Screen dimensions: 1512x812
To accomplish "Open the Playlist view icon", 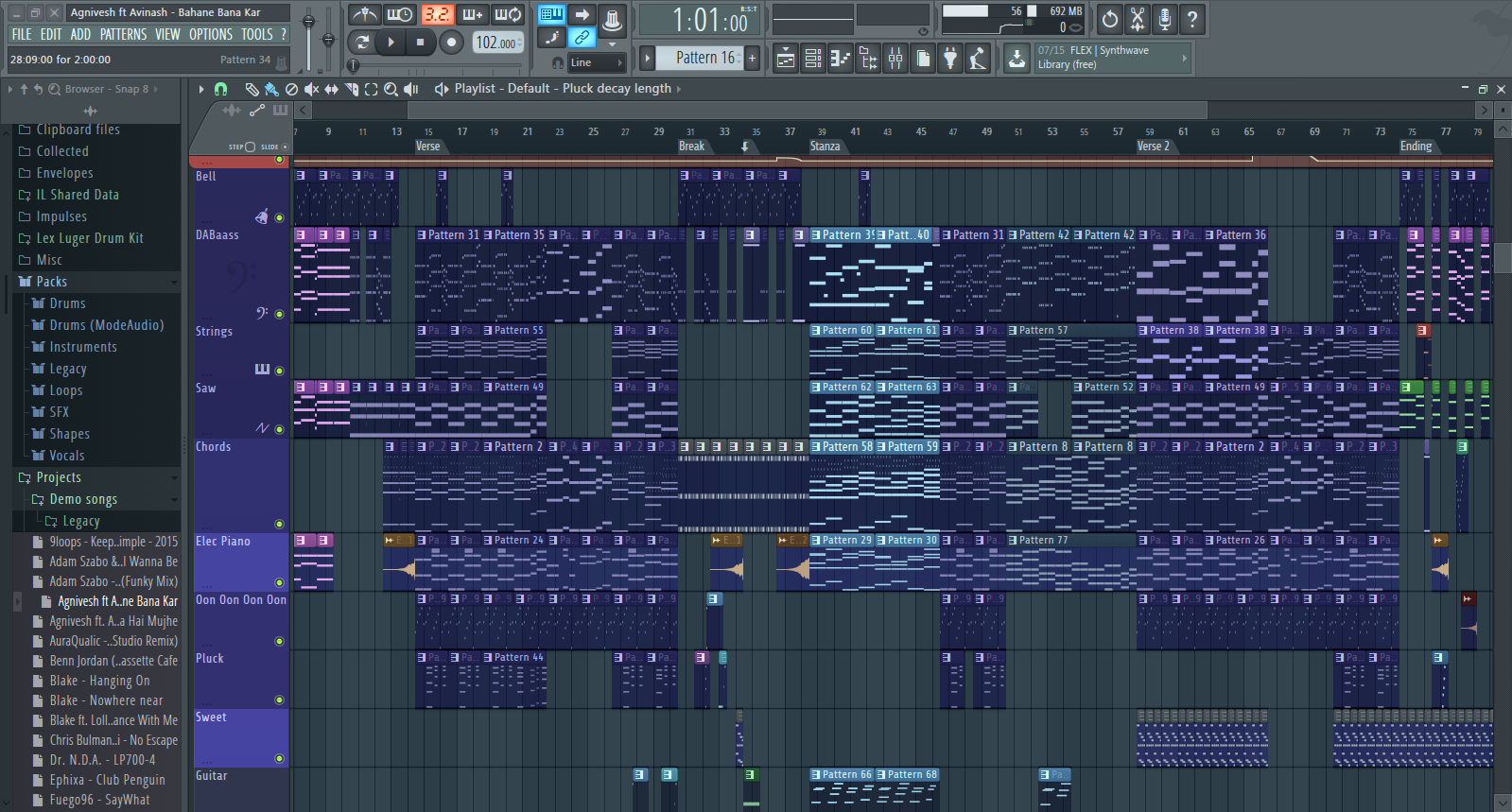I will pyautogui.click(x=786, y=59).
